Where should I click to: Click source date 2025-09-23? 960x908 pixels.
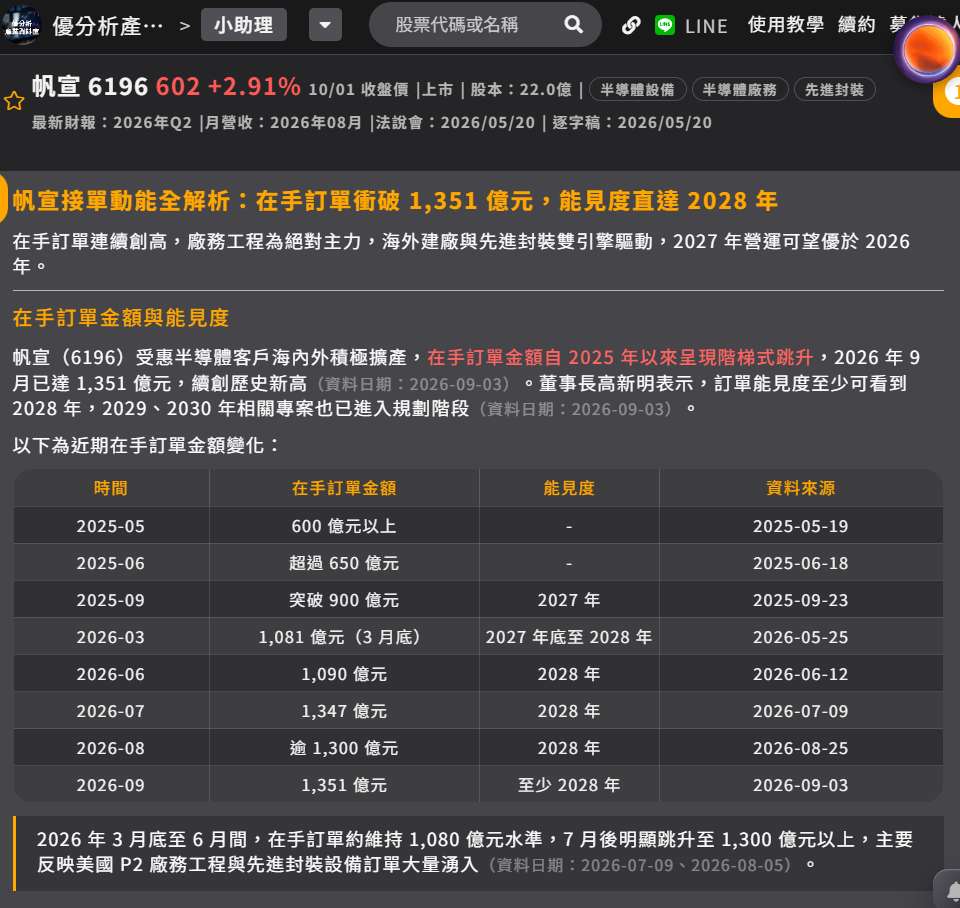(801, 600)
